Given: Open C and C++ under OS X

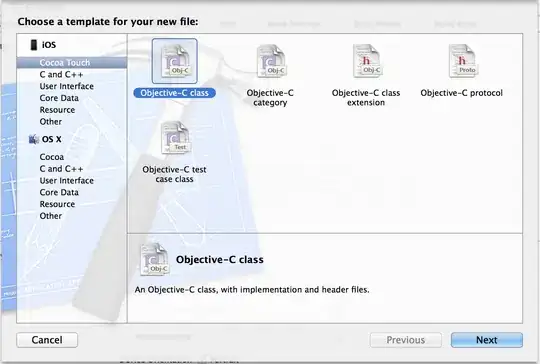Looking at the screenshot, I should click(x=61, y=169).
